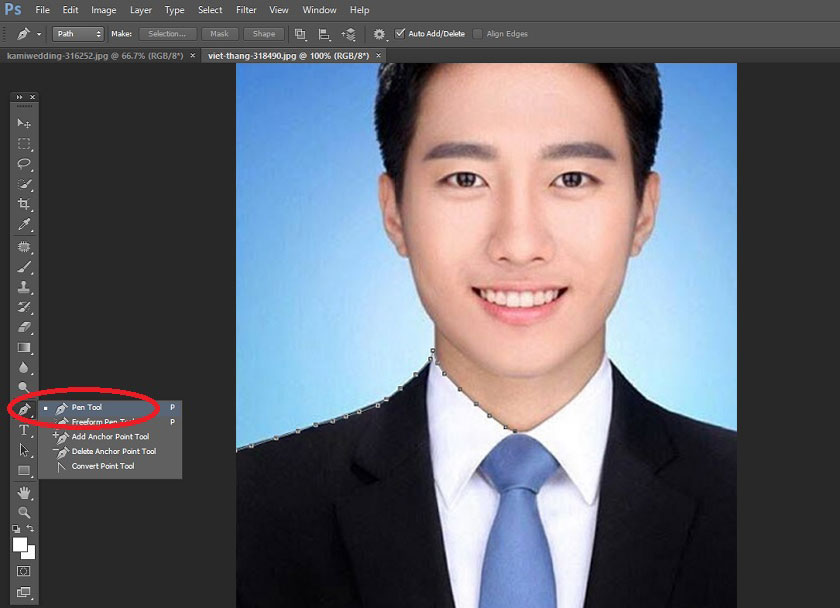This screenshot has height=608, width=840.
Task: Choose Add Anchor Point Tool
Action: (x=110, y=437)
